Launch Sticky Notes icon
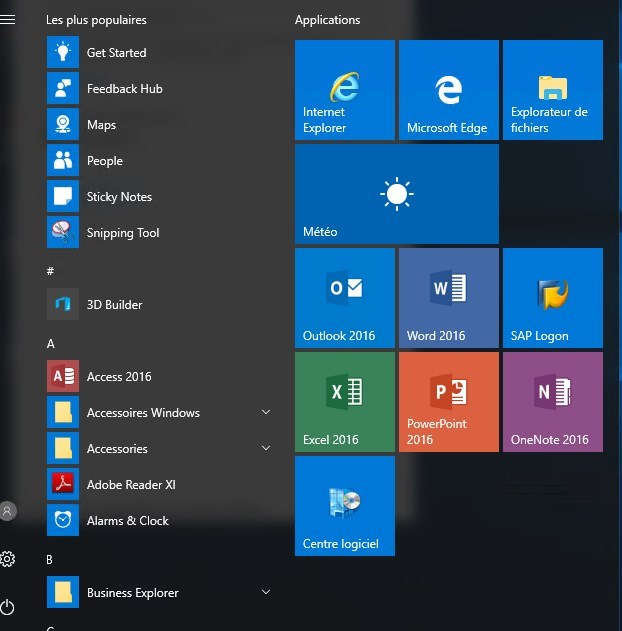Viewport: 622px width, 631px height. (63, 196)
